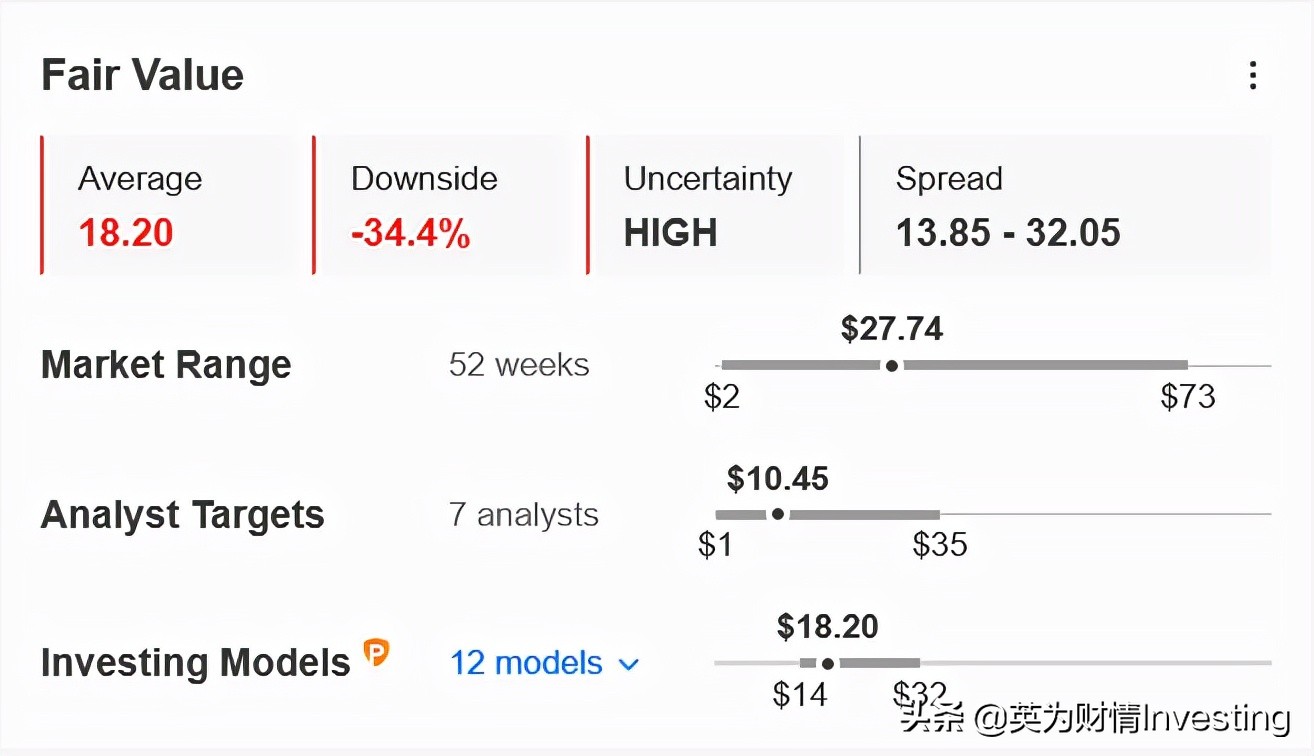This screenshot has width=1314, height=756.
Task: Click the $35 analyst target high label
Action: [940, 545]
